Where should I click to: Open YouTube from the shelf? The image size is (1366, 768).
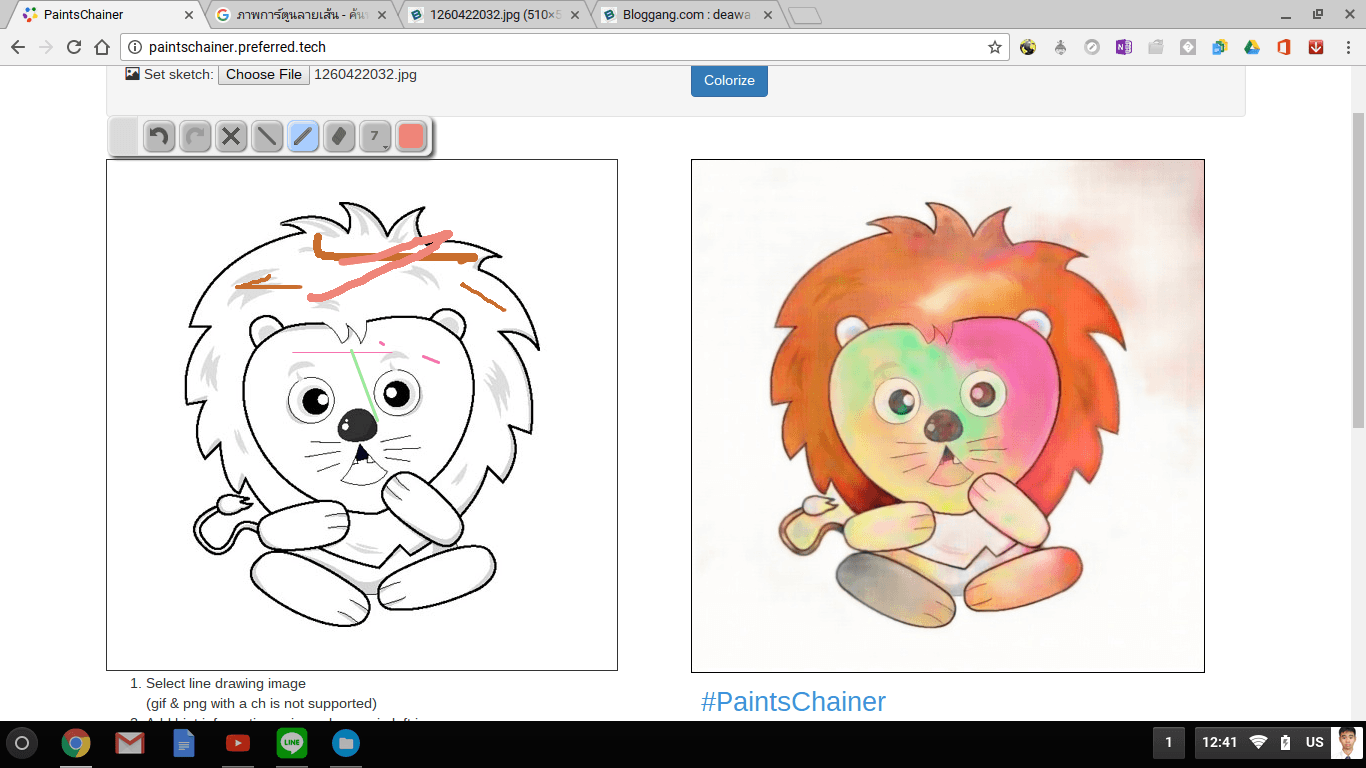pyautogui.click(x=238, y=743)
